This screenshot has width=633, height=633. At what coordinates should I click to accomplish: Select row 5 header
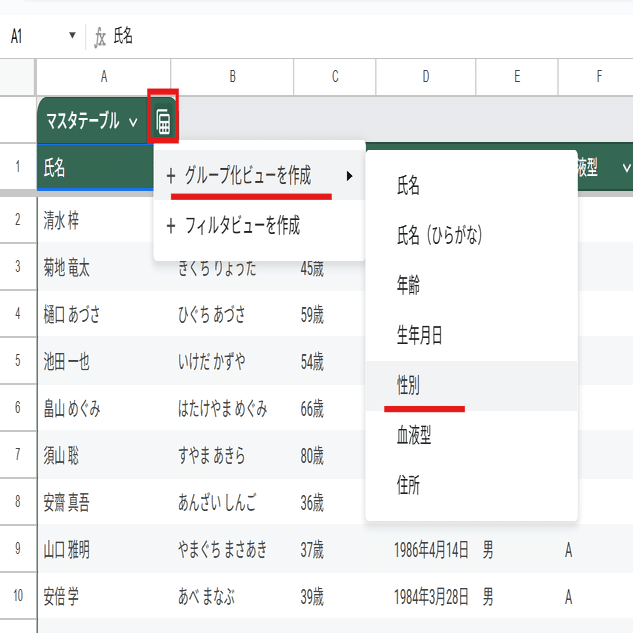(x=18, y=360)
